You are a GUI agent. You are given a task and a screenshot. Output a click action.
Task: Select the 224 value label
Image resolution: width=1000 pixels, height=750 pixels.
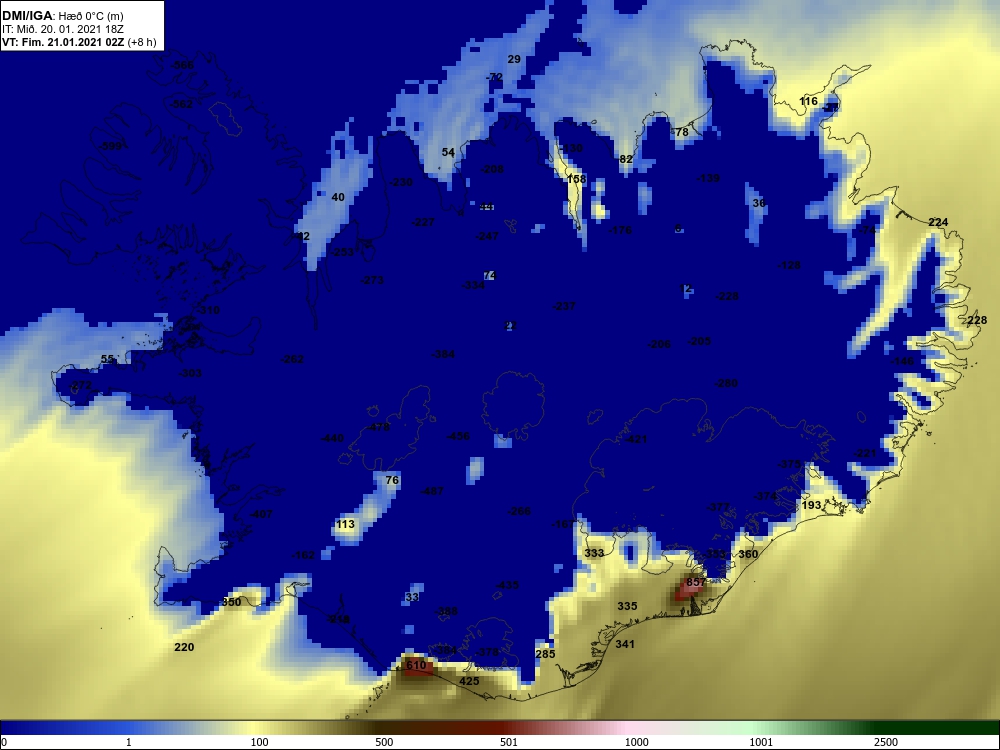click(938, 222)
